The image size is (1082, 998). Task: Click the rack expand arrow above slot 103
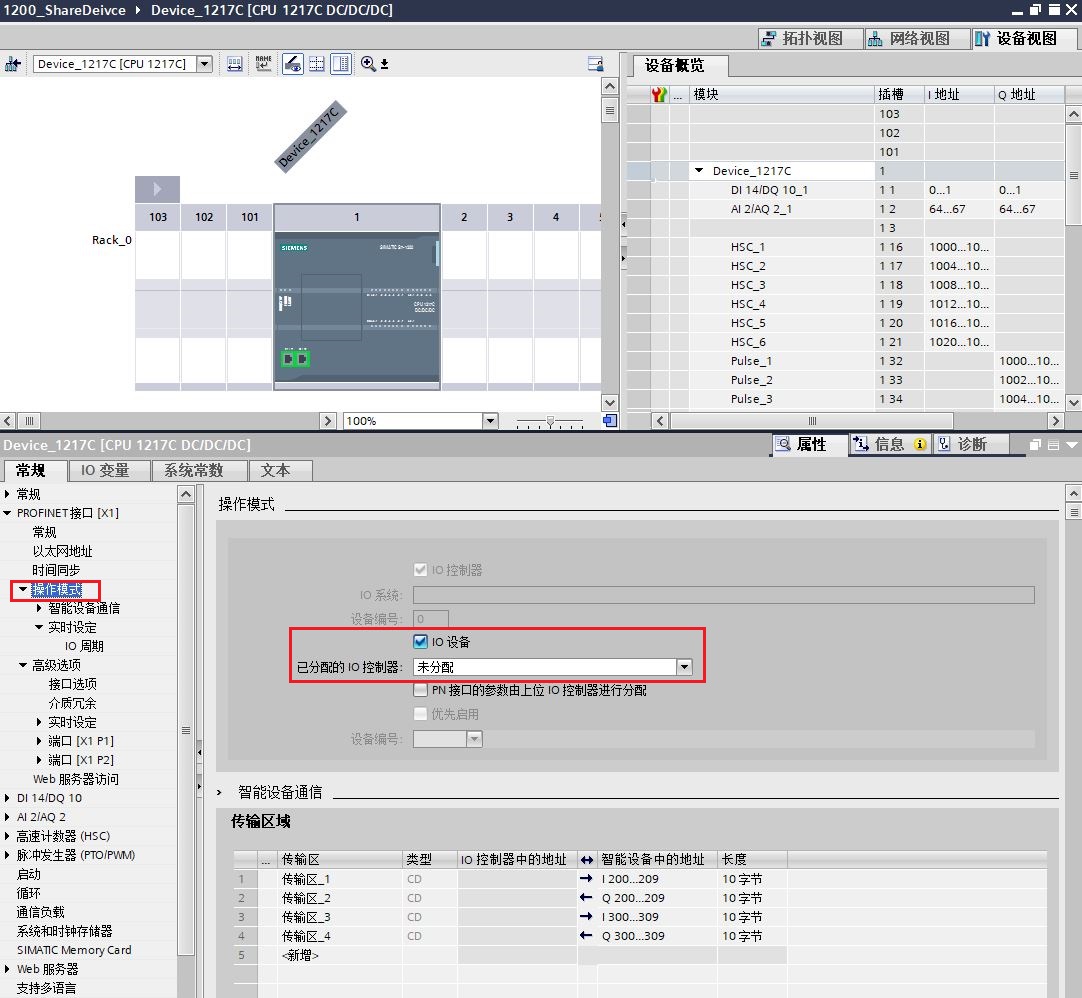(157, 188)
